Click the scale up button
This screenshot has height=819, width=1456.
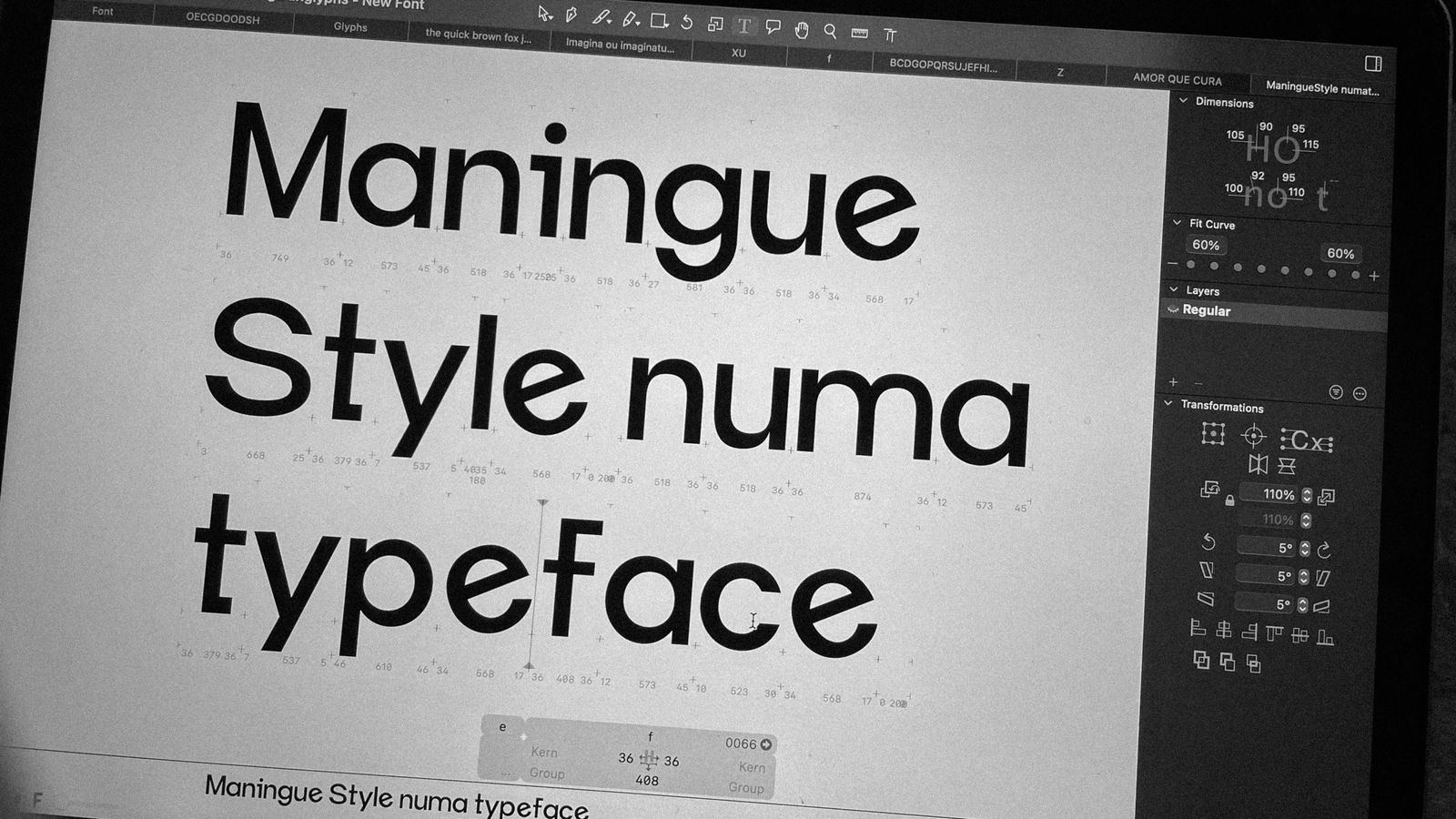(1327, 497)
